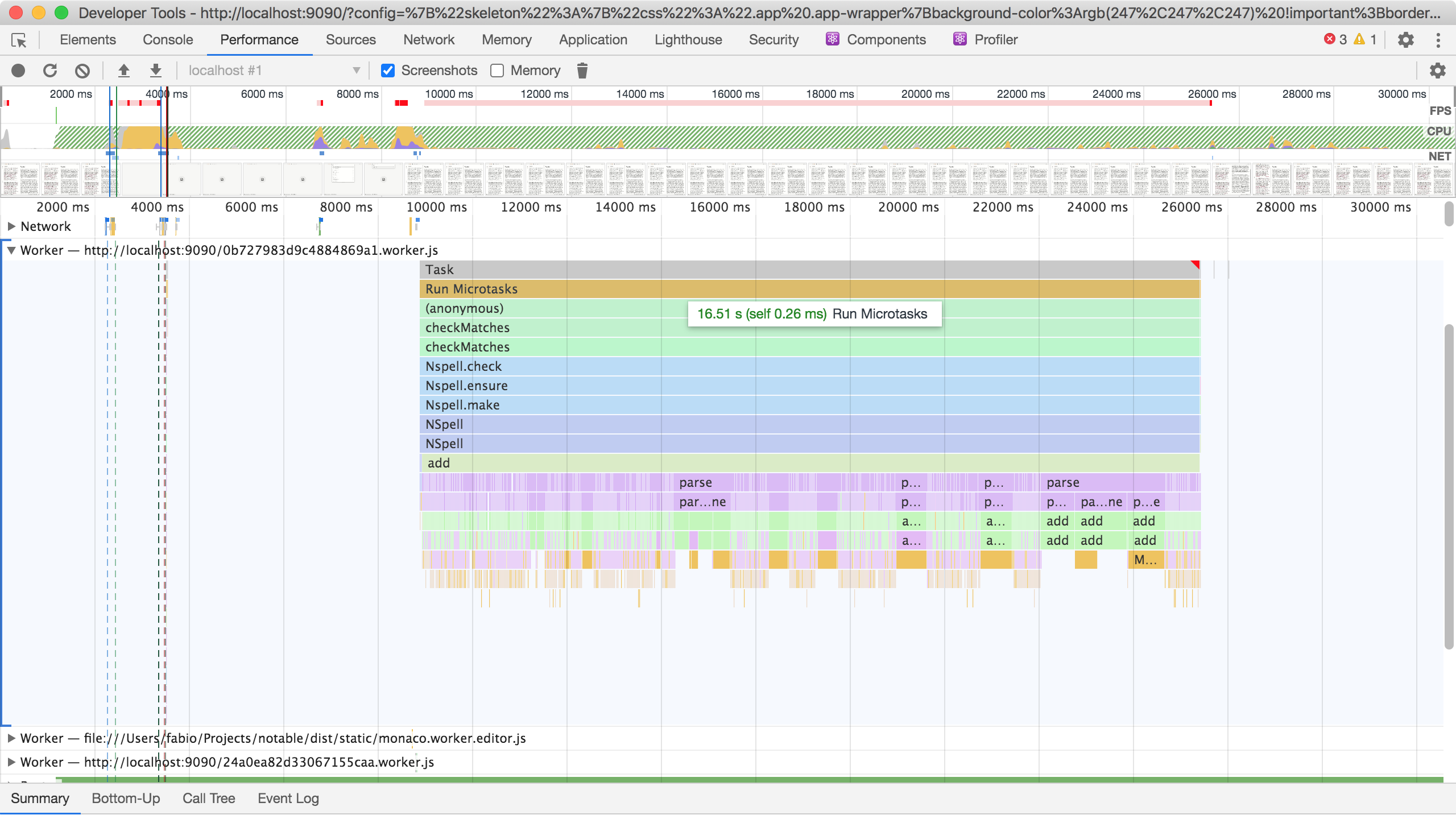Click the red error count badge
1456x819 pixels.
pos(1334,40)
